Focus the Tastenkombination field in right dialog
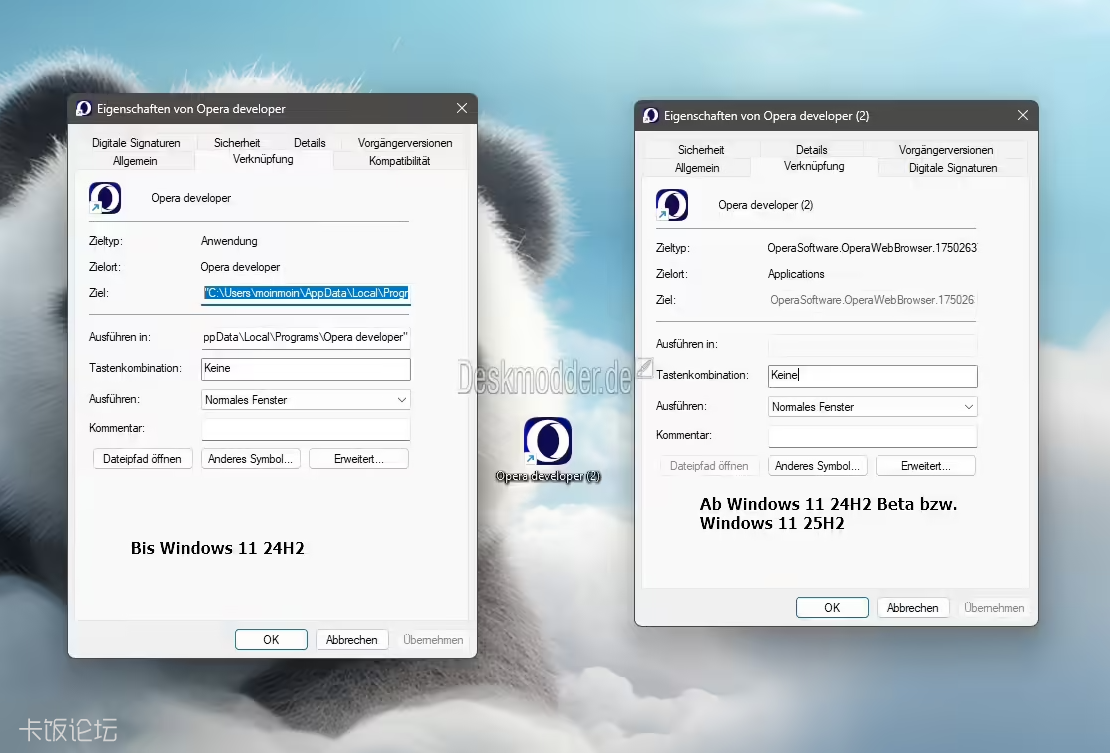Viewport: 1110px width, 753px height. [x=873, y=375]
